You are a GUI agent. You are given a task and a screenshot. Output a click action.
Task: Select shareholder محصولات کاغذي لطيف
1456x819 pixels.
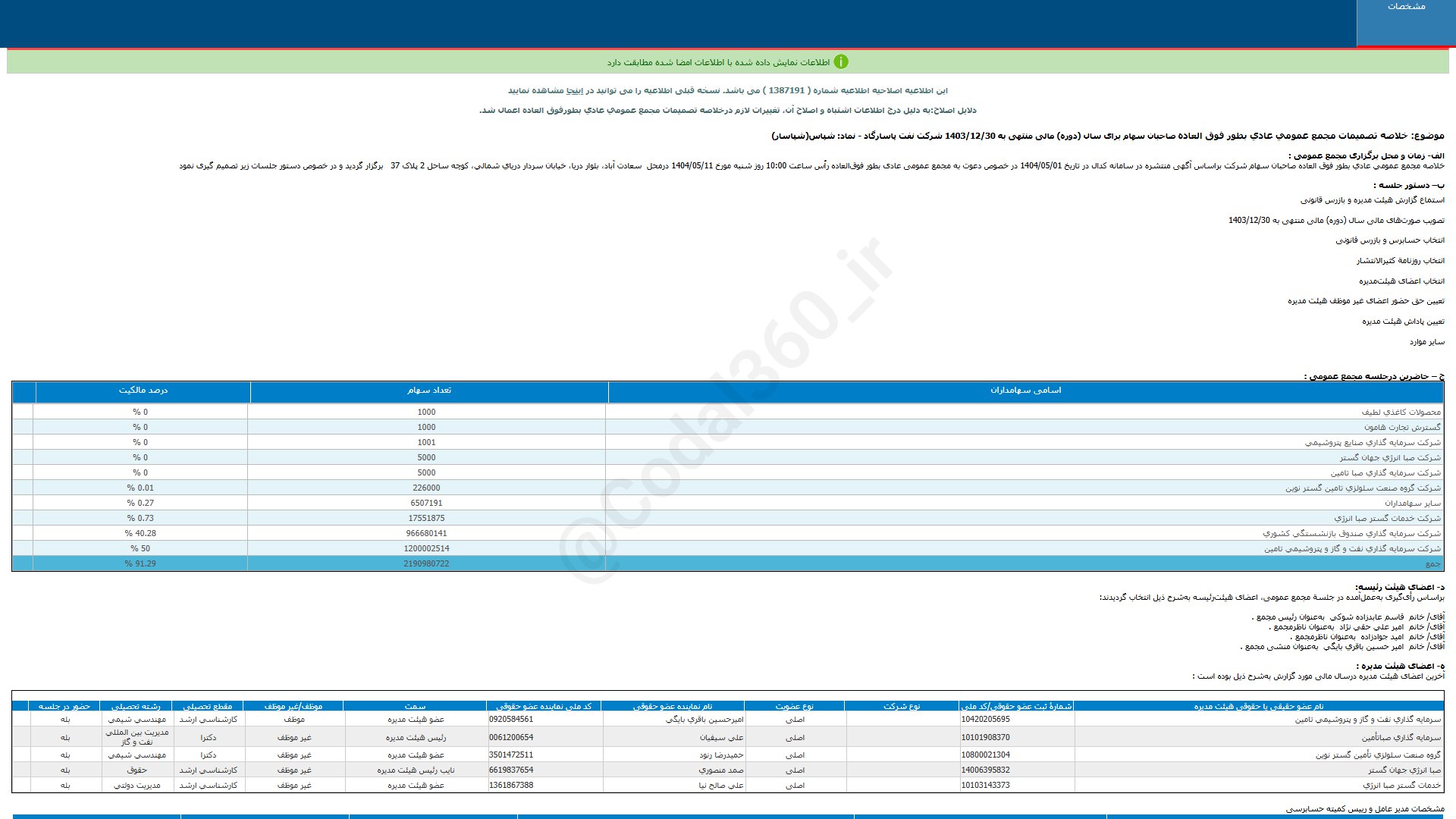[x=1401, y=413]
